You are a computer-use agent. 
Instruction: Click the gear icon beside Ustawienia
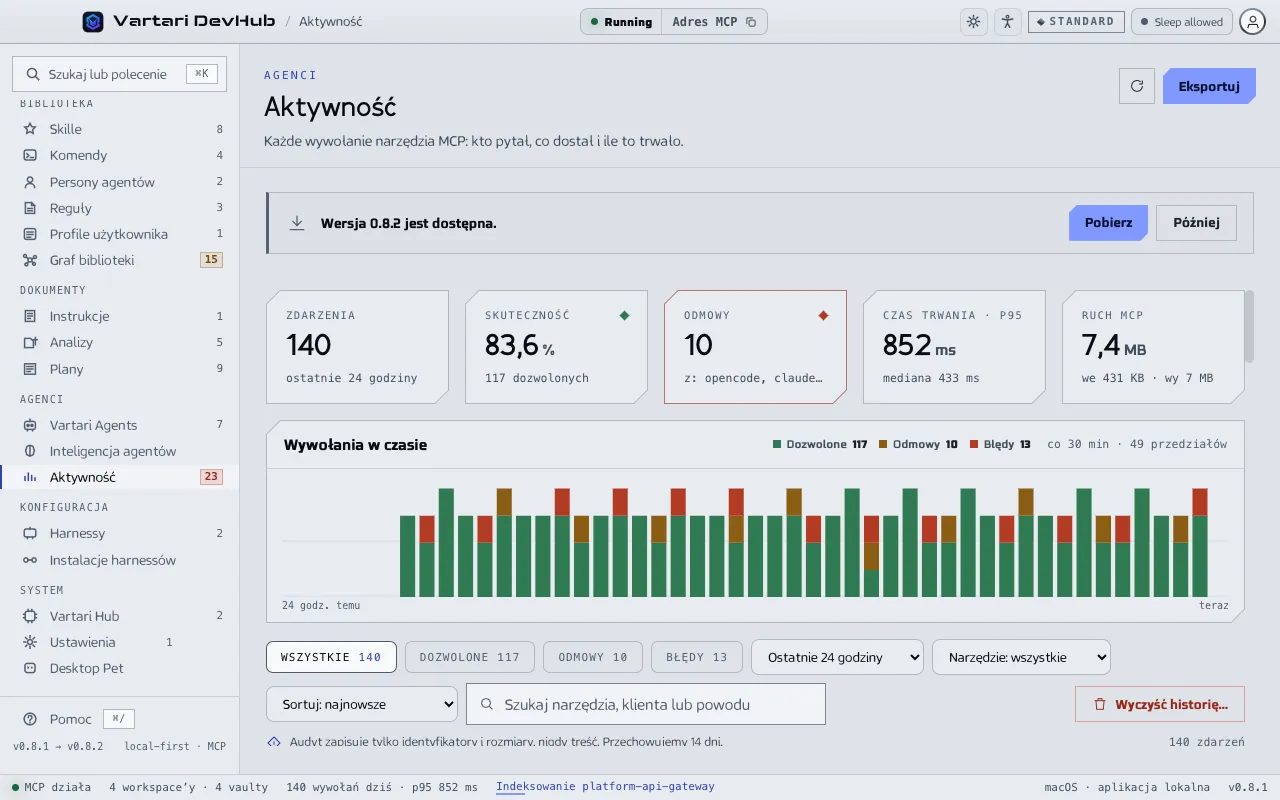point(30,642)
